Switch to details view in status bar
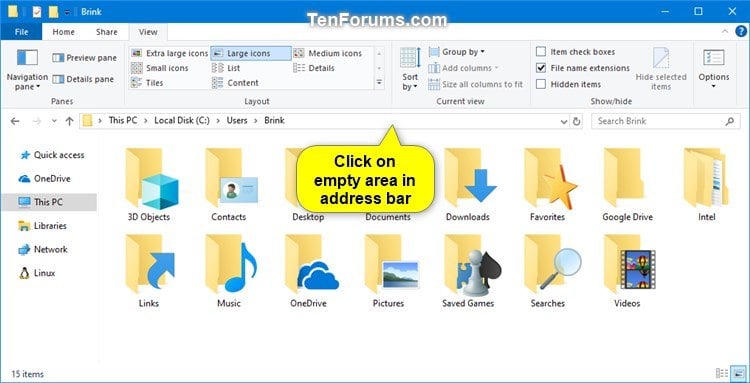The height and width of the screenshot is (383, 750). pyautogui.click(x=721, y=373)
